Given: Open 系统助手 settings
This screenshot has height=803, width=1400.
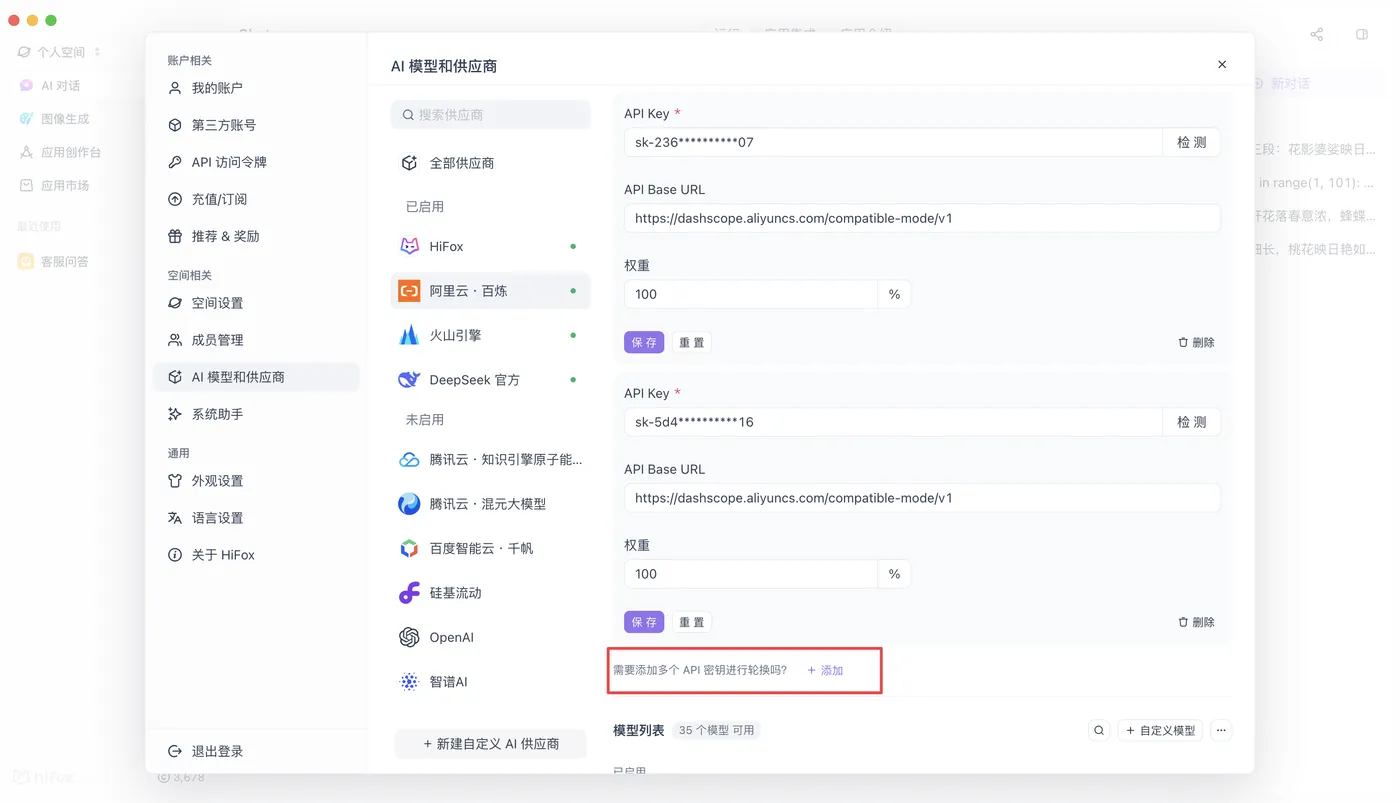Looking at the screenshot, I should (x=255, y=414).
